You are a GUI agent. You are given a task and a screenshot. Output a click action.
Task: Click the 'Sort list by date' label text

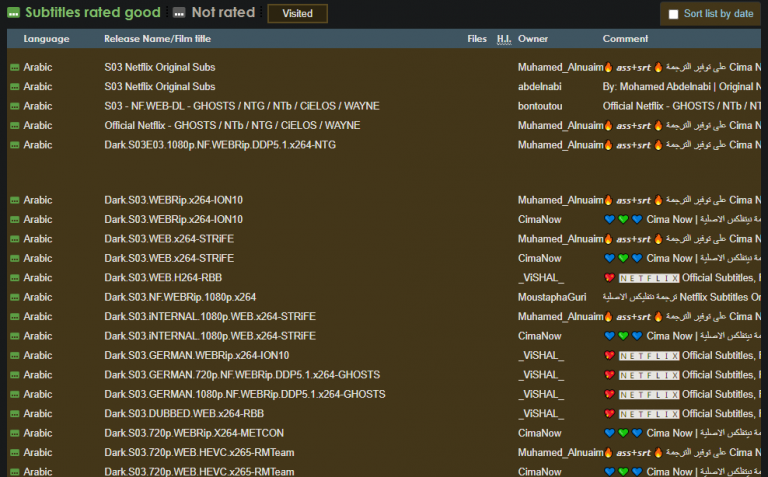tap(718, 14)
